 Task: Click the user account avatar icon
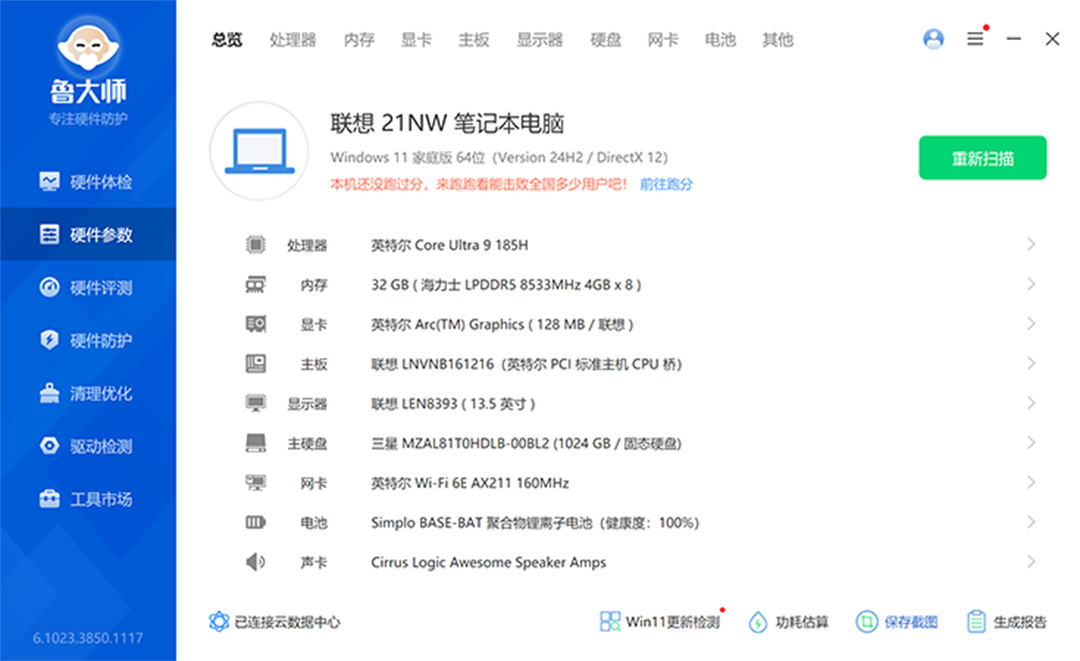[933, 39]
